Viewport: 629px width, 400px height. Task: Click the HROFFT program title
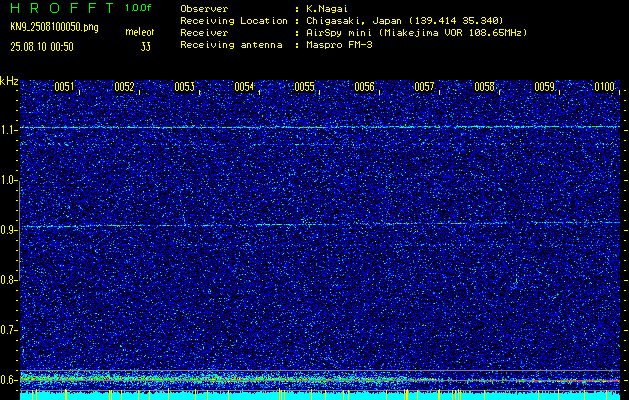pos(62,8)
